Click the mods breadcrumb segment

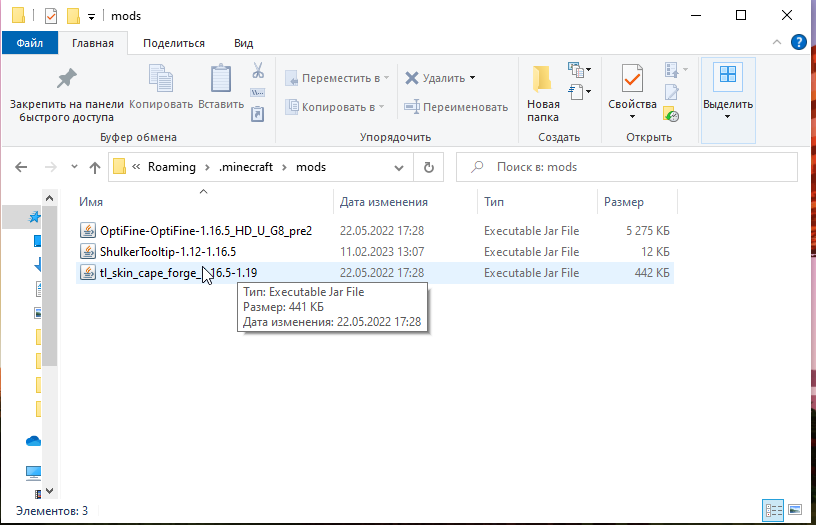click(311, 167)
